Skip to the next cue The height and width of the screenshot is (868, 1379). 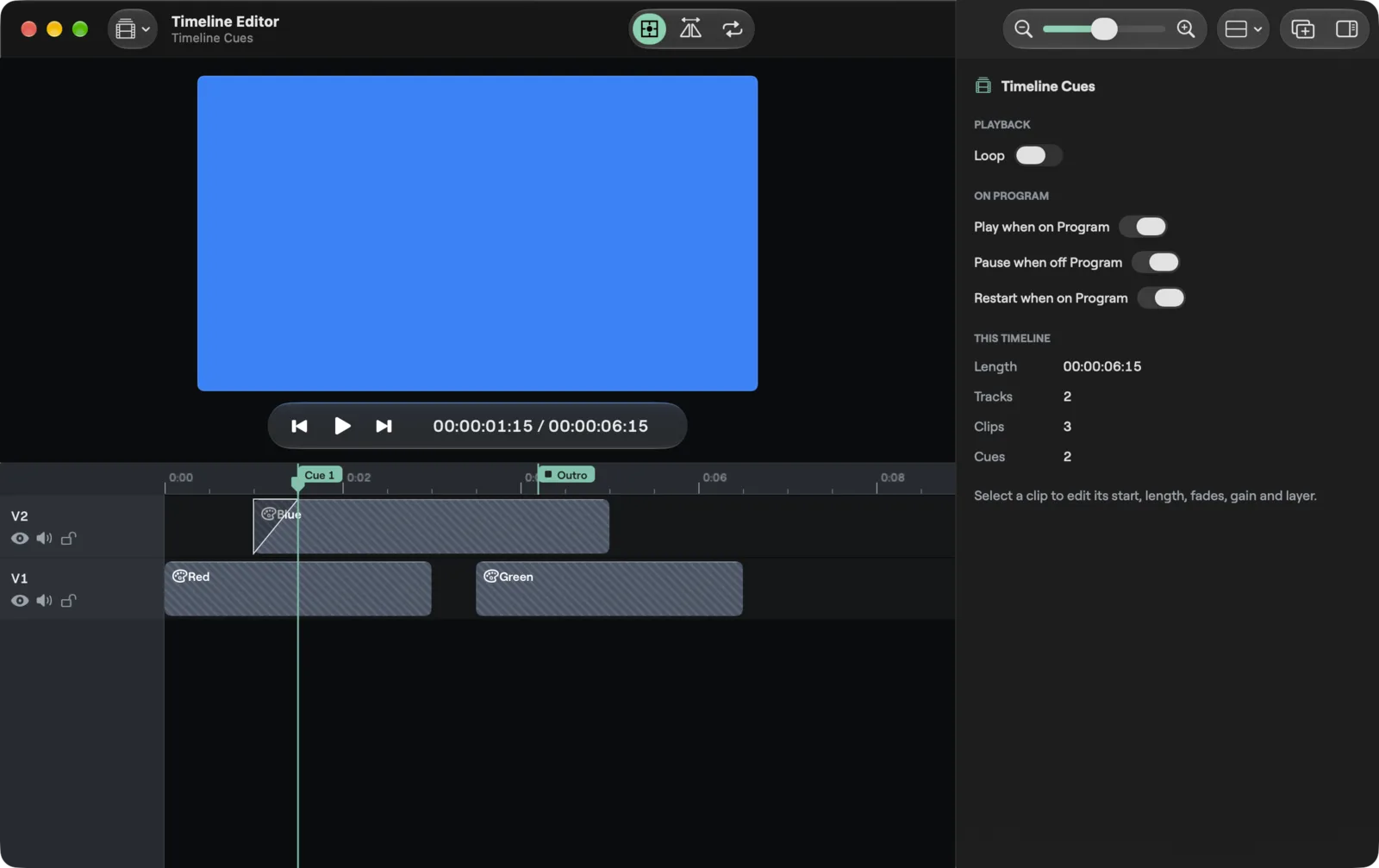pos(384,426)
